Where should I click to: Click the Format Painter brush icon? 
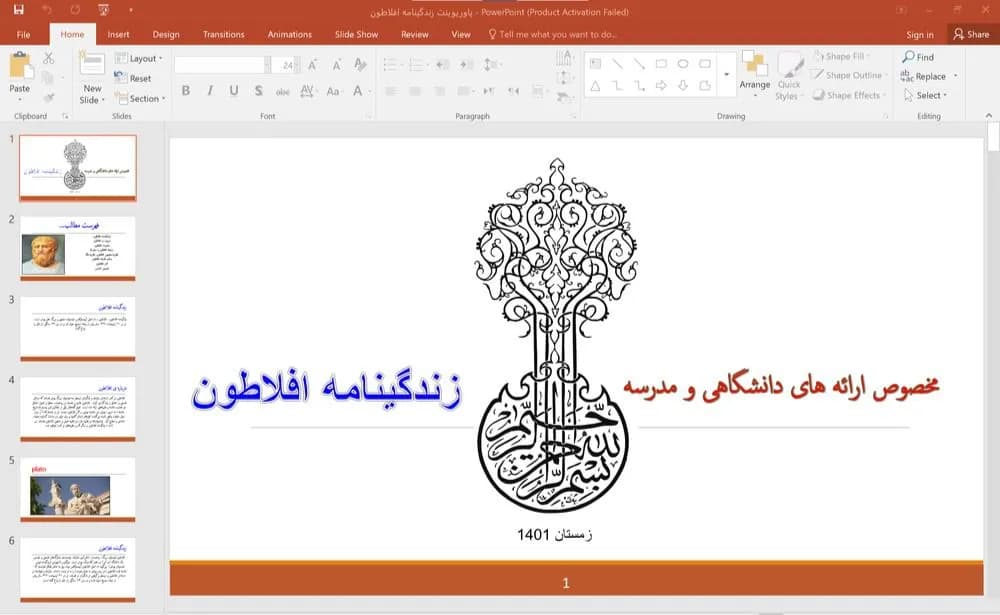(x=48, y=98)
